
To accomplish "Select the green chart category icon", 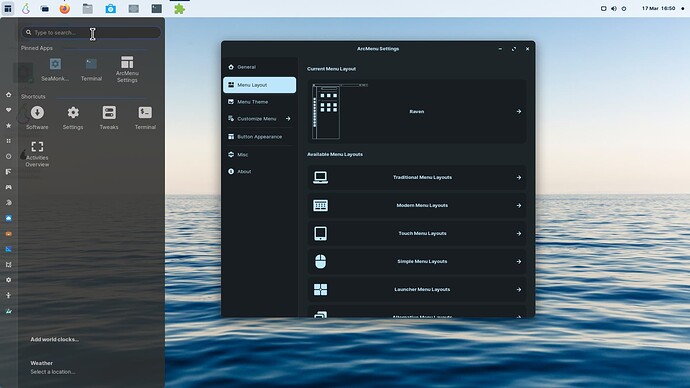I will tap(8, 311).
